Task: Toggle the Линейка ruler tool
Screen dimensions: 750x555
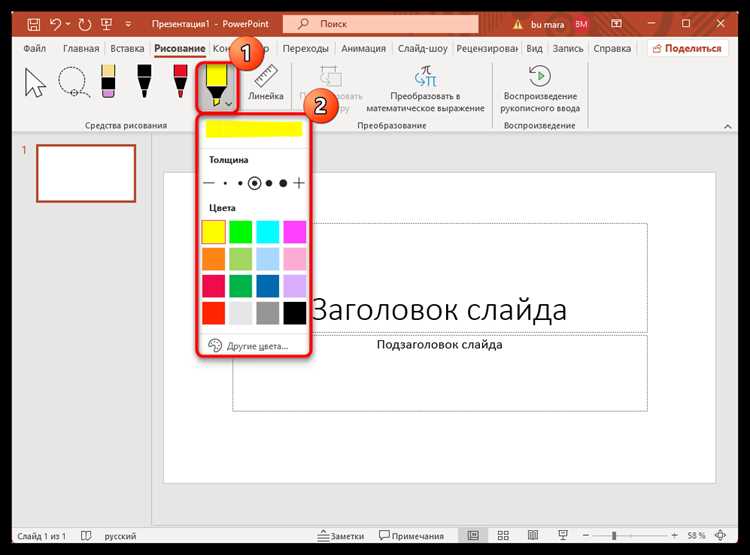Action: 265,82
